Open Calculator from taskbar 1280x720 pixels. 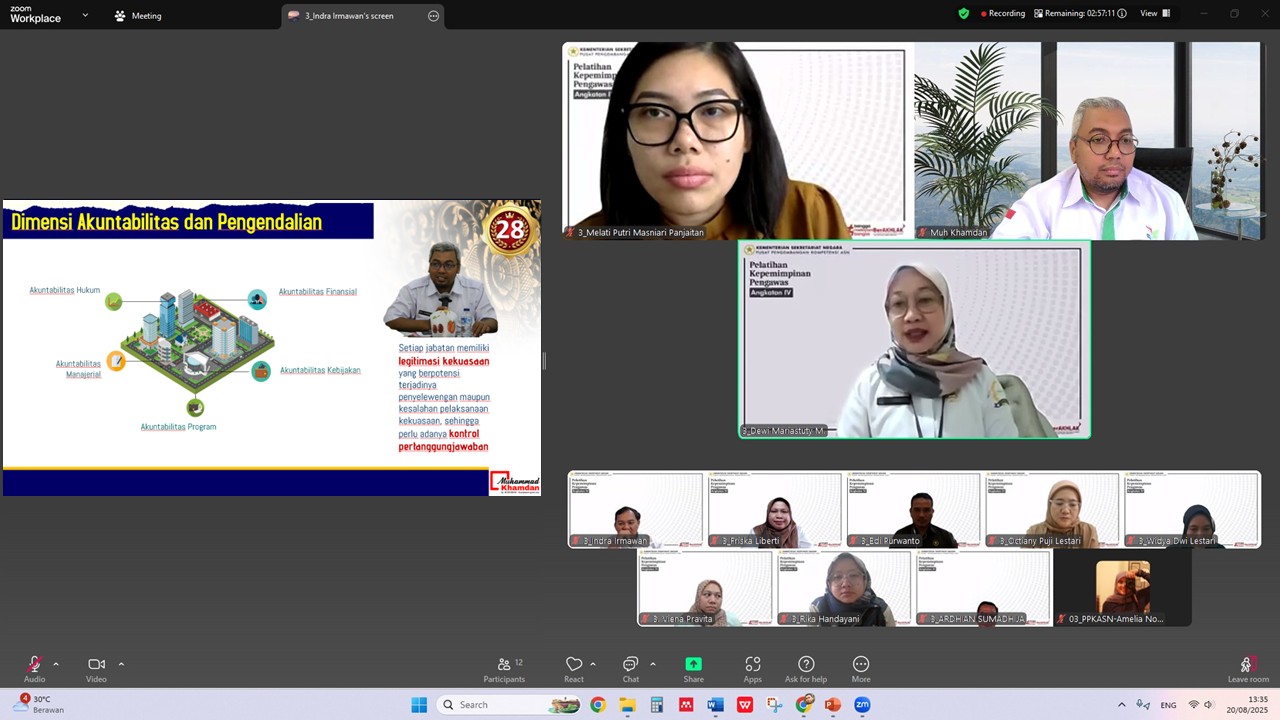point(657,705)
